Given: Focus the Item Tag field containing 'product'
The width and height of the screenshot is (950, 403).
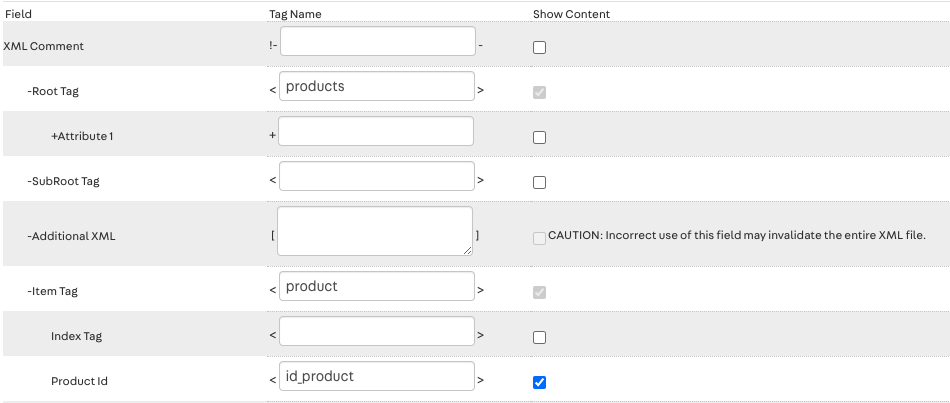Looking at the screenshot, I should [377, 287].
